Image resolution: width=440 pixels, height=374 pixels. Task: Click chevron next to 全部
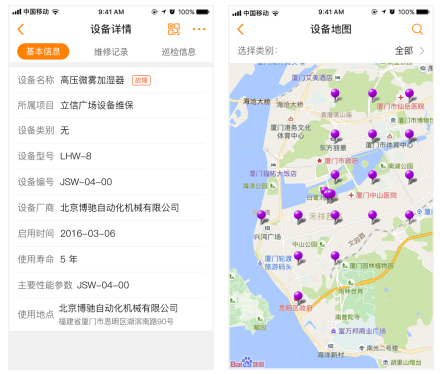[422, 51]
